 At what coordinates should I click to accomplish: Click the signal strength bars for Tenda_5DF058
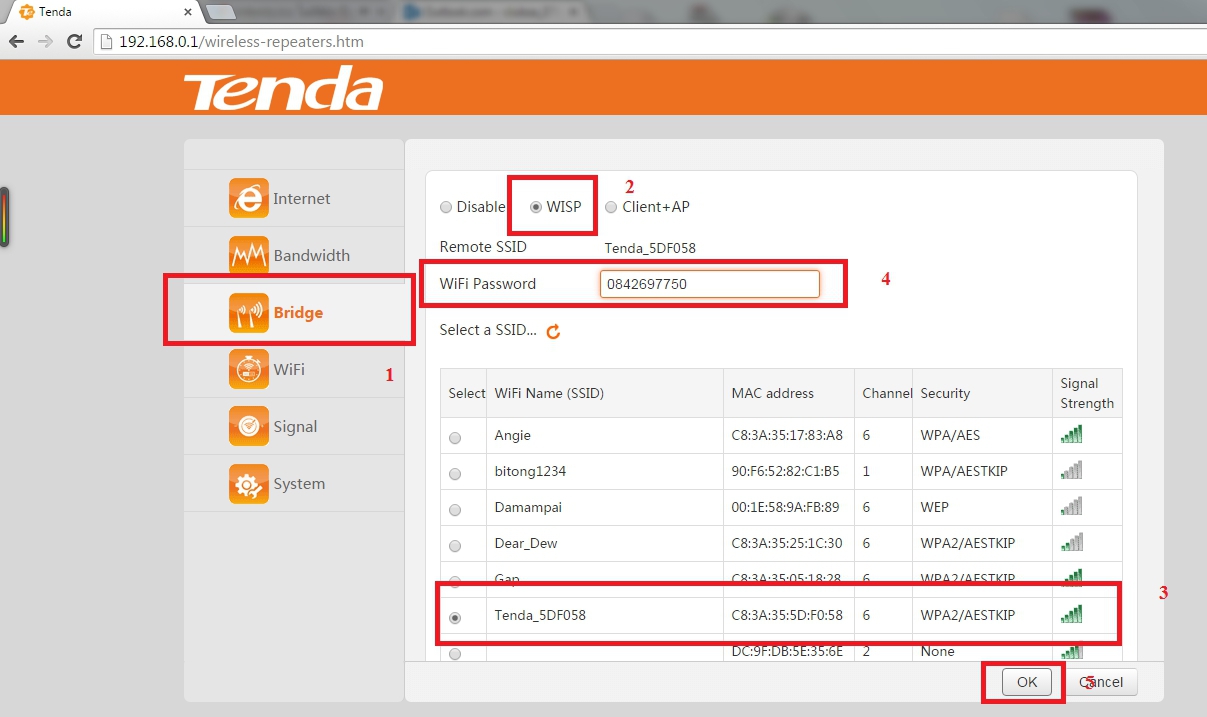pyautogui.click(x=1072, y=614)
